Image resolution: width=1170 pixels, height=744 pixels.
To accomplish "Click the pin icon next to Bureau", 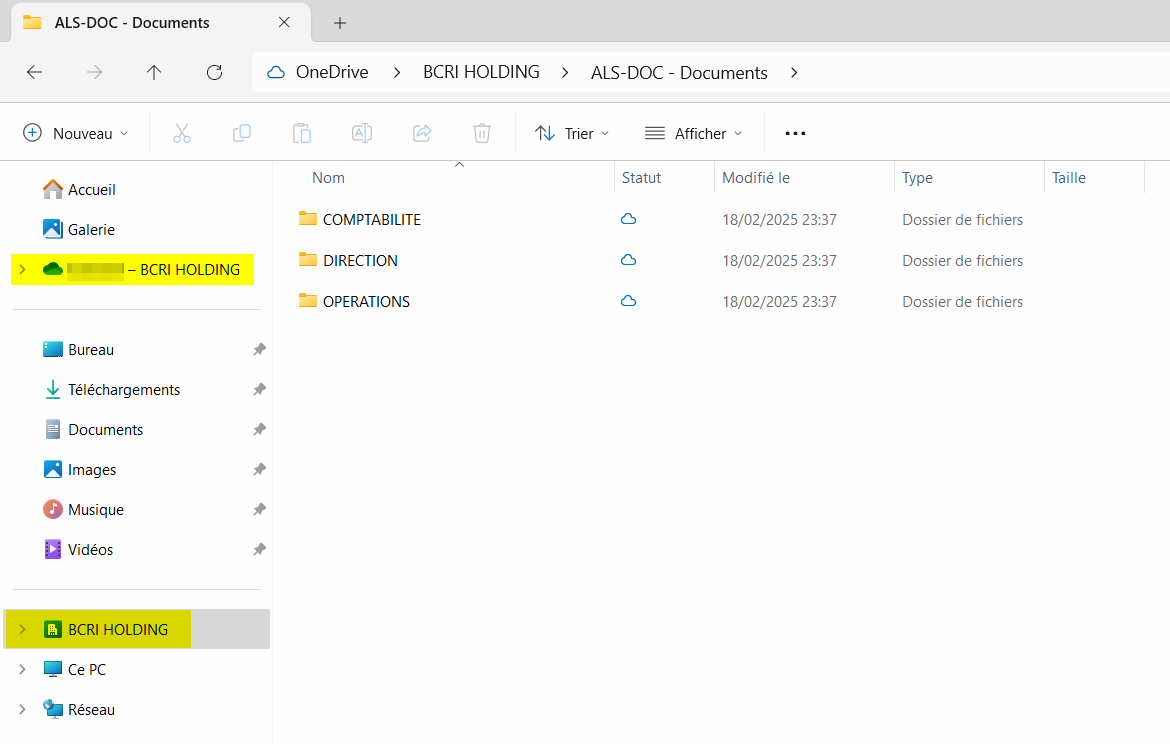I will (259, 350).
